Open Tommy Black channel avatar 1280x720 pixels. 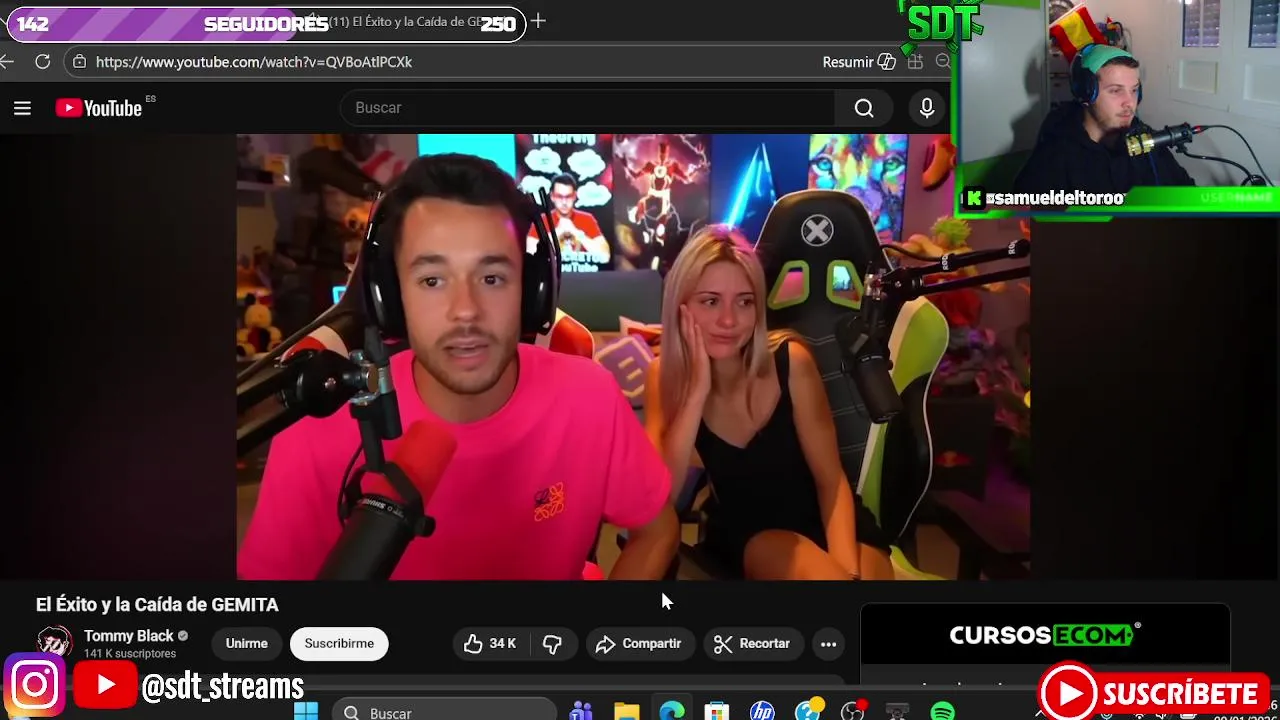55,643
